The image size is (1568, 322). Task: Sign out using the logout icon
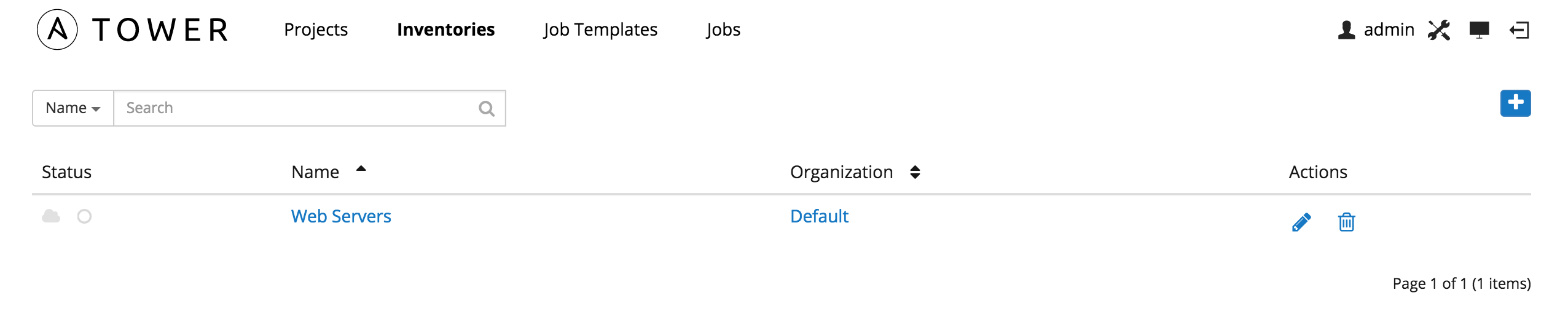1519,29
